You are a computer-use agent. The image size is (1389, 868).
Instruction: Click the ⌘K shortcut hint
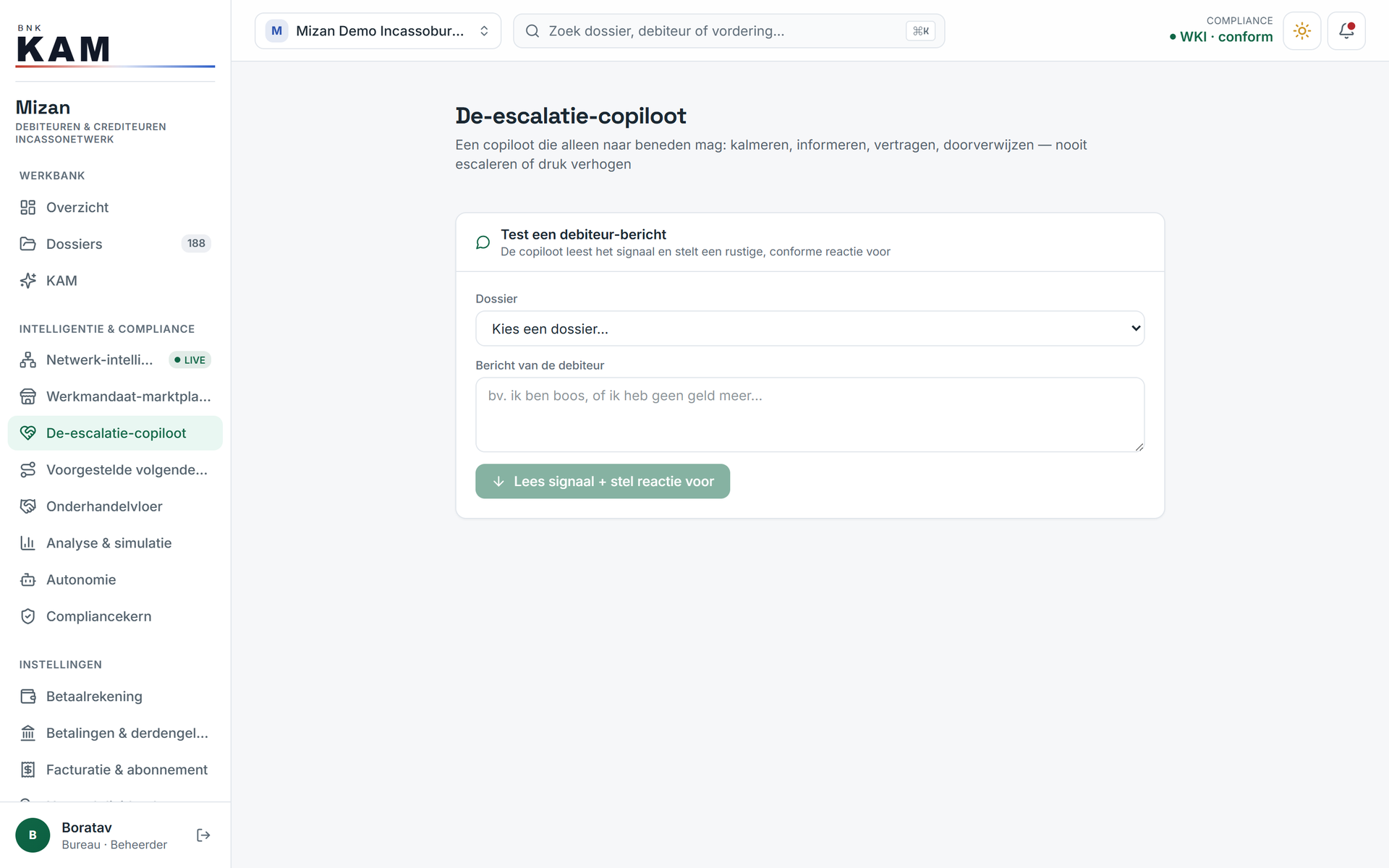pyautogui.click(x=920, y=31)
